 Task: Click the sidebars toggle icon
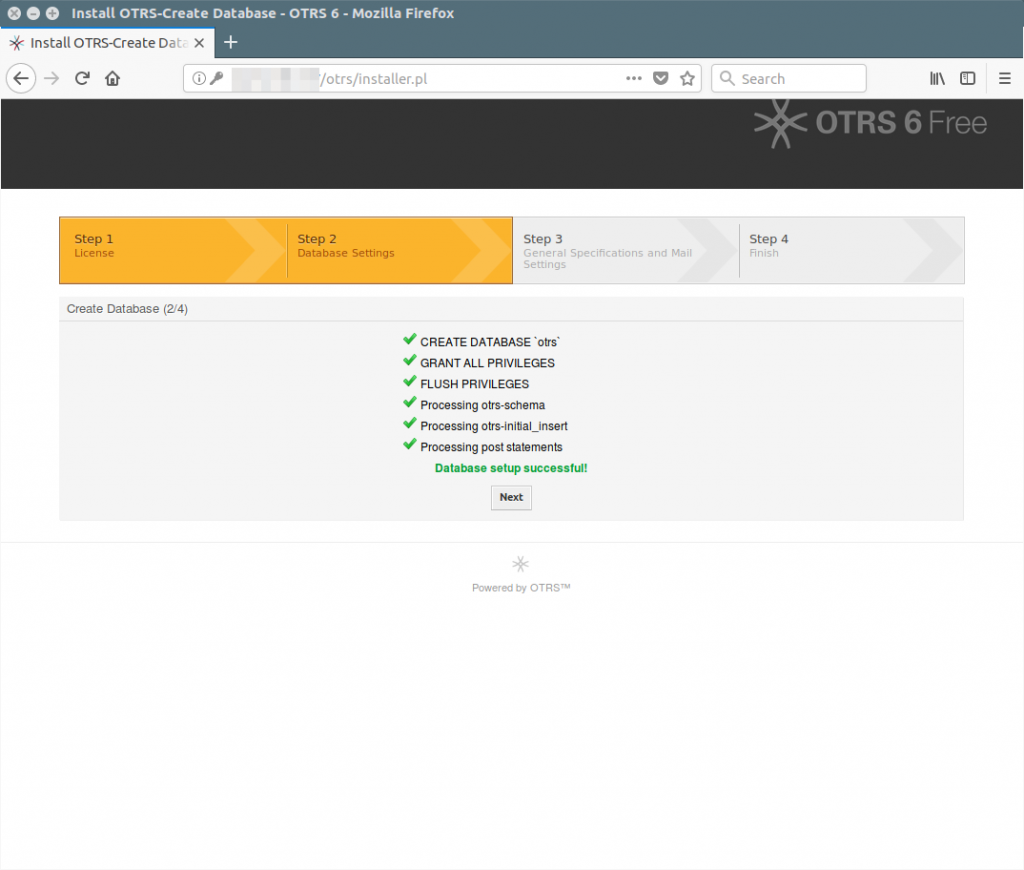click(967, 78)
